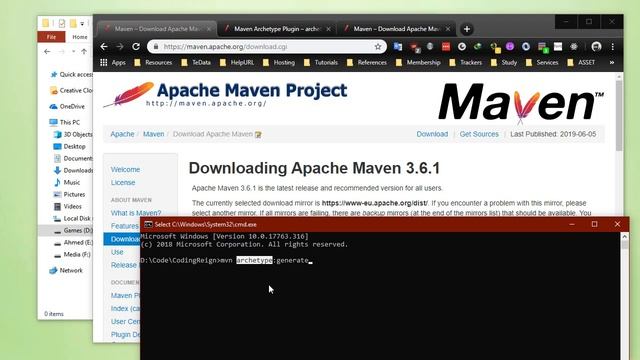
Task: Open the Resources bookmark folder
Action: (x=153, y=62)
